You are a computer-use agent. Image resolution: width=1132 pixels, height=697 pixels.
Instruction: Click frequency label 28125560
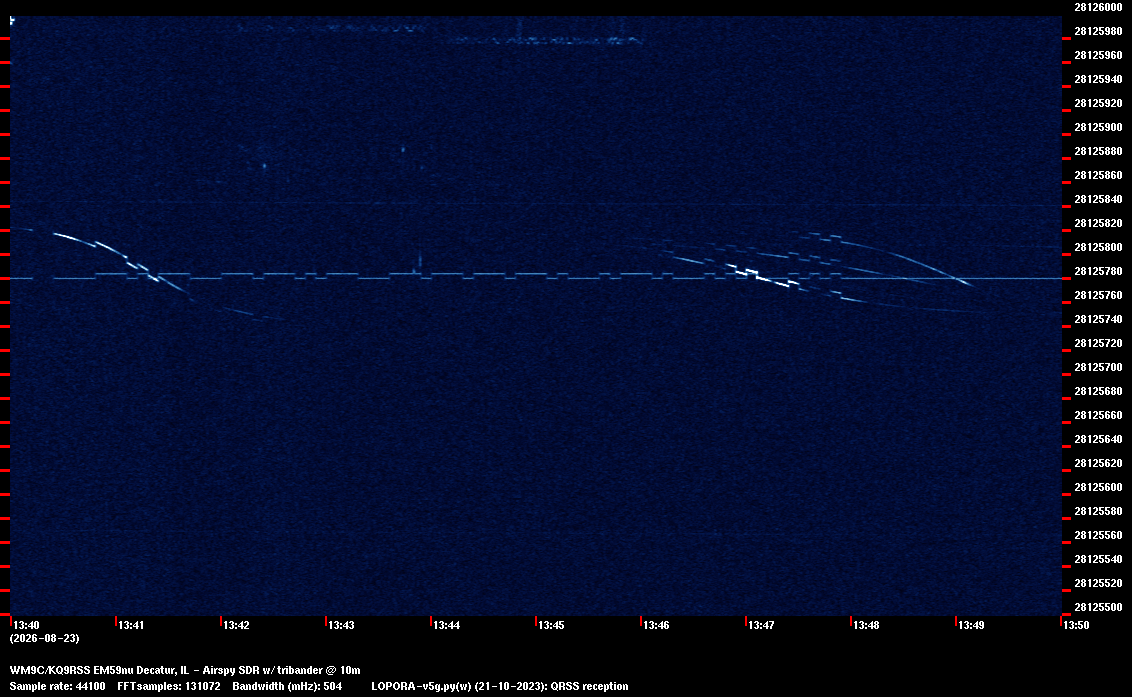tap(1098, 535)
